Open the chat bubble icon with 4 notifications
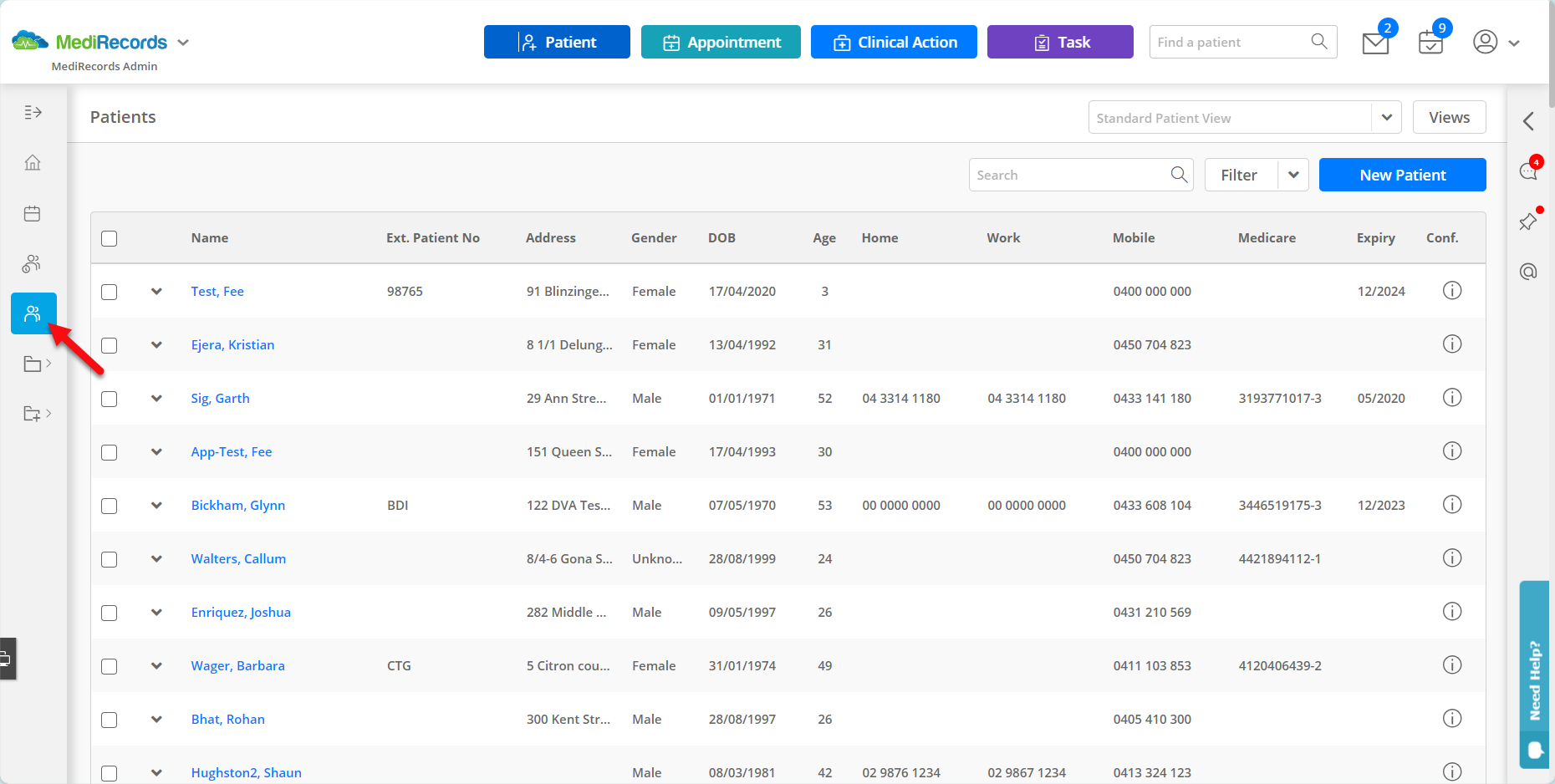This screenshot has width=1555, height=784. [1527, 170]
